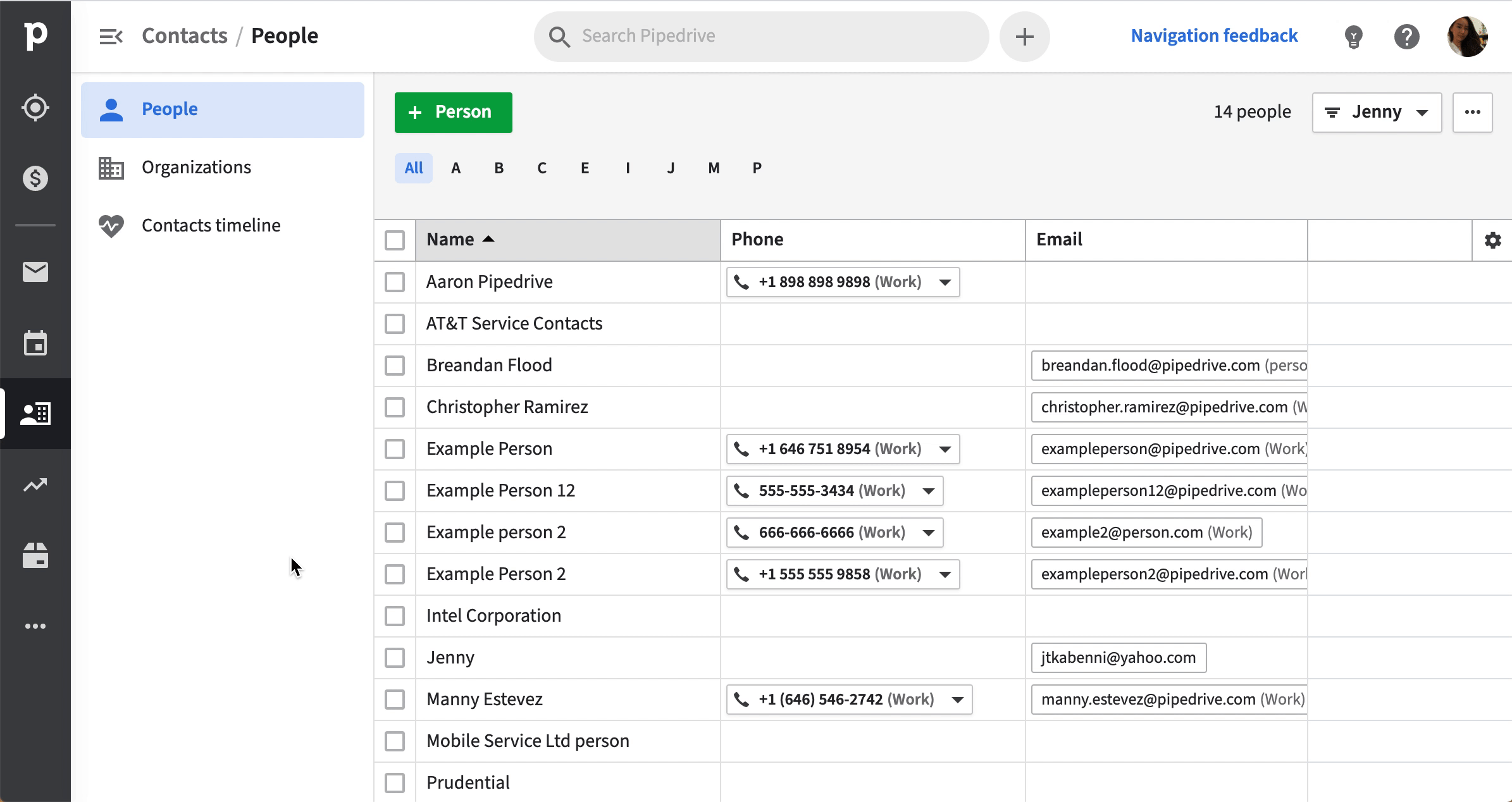
Task: Open the Mobile Service Ltd person contact
Action: click(x=528, y=741)
